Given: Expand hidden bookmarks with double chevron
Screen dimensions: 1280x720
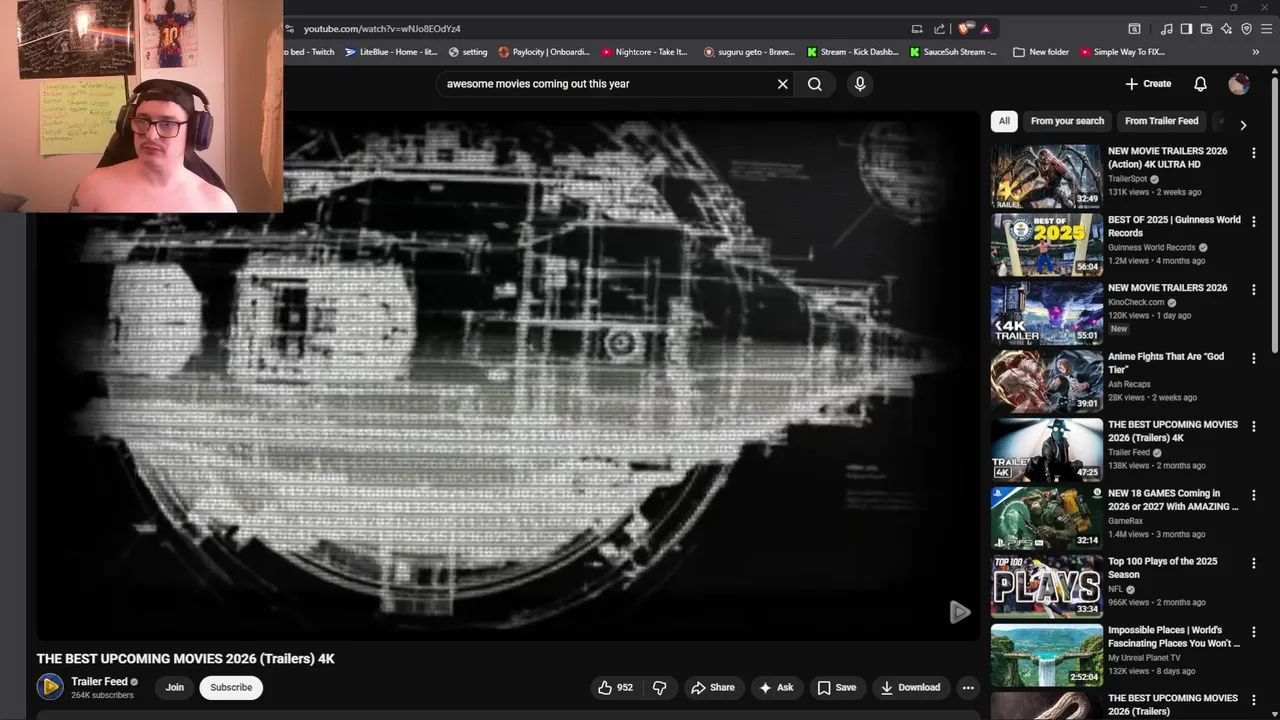Looking at the screenshot, I should pyautogui.click(x=1256, y=52).
